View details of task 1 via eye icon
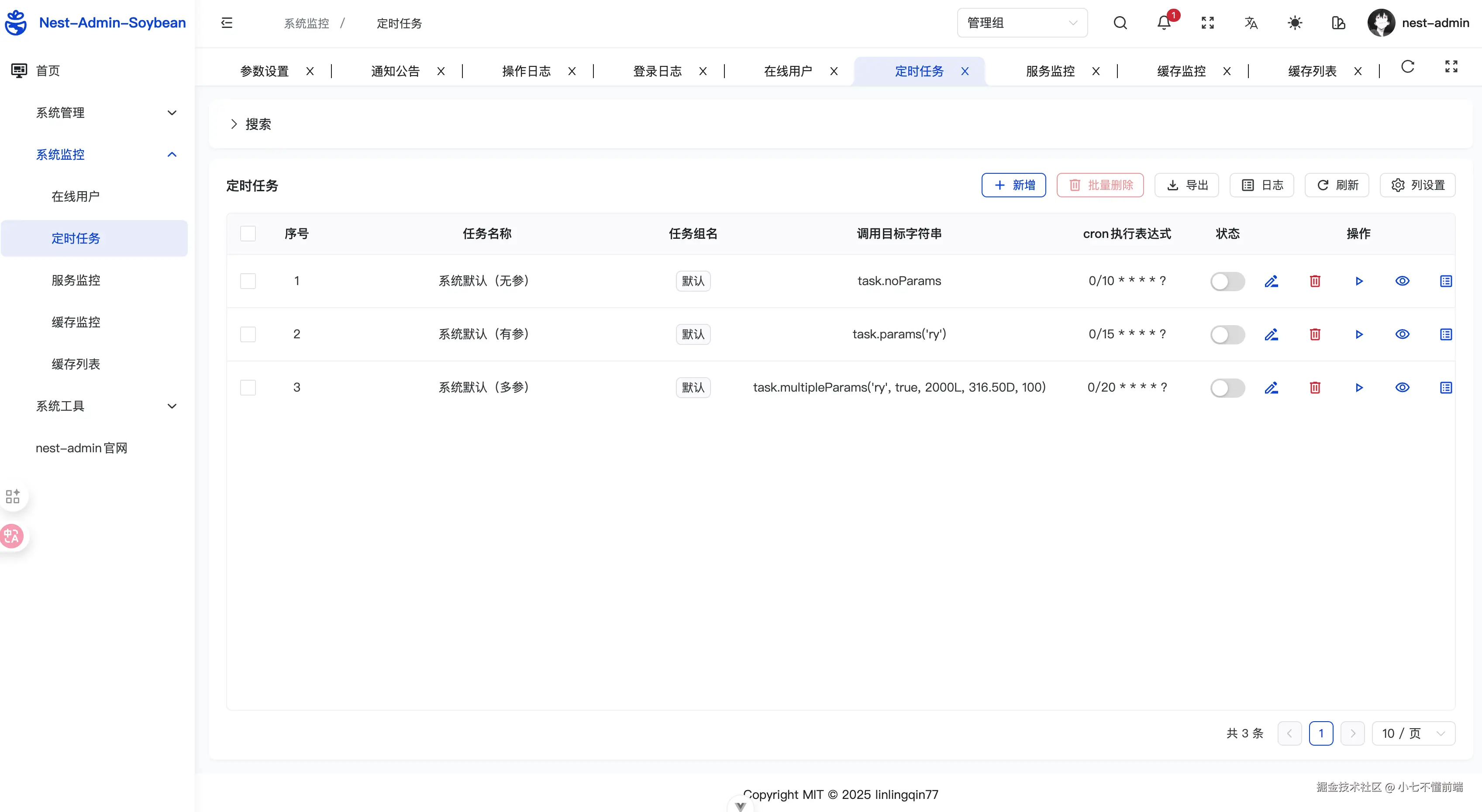The width and height of the screenshot is (1482, 812). tap(1402, 281)
